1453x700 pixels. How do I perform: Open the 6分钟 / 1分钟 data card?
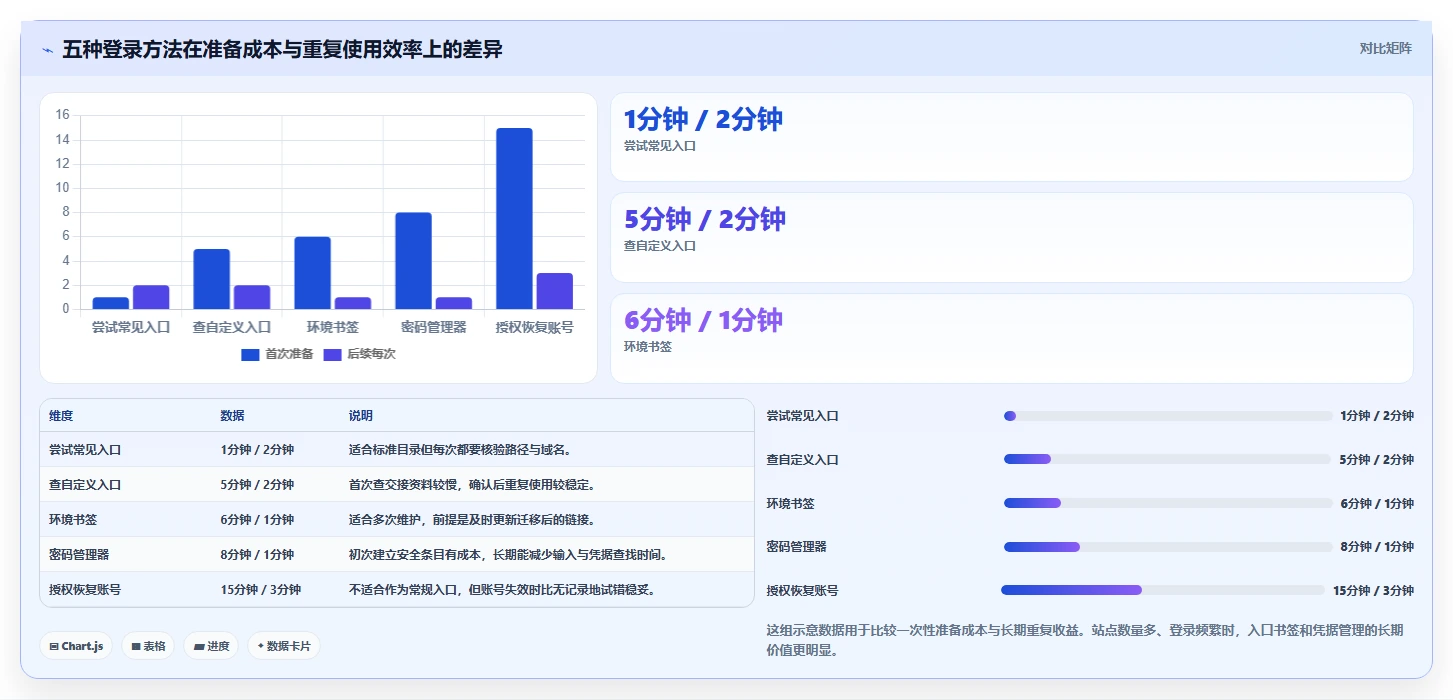click(1011, 338)
